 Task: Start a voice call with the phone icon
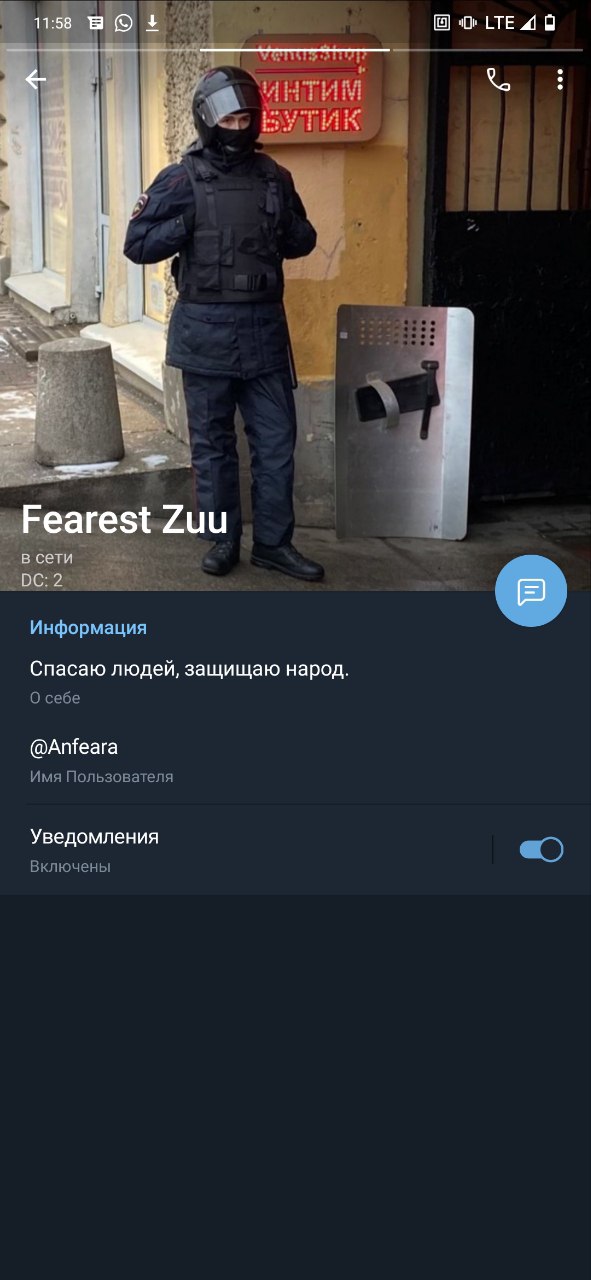[x=498, y=80]
